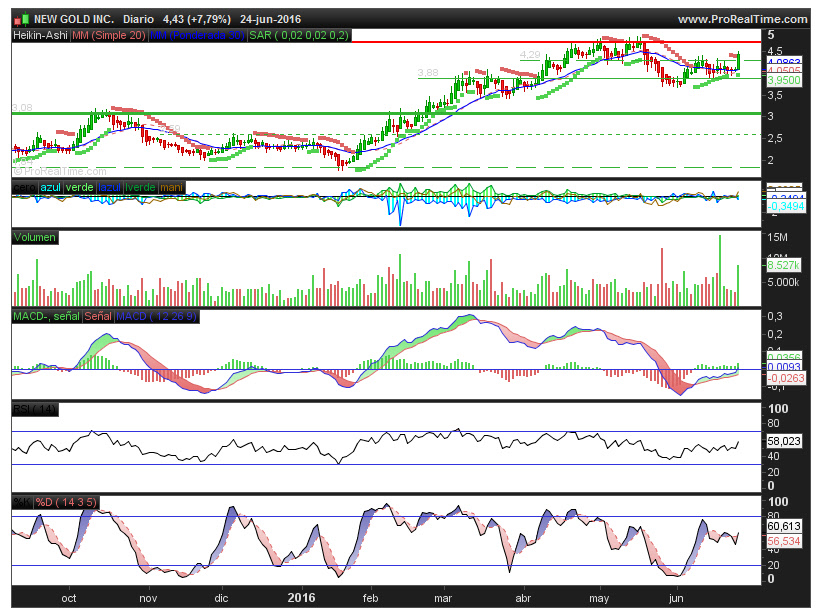
Task: Open the MM (Simple 20) settings label
Action: pyautogui.click(x=109, y=36)
